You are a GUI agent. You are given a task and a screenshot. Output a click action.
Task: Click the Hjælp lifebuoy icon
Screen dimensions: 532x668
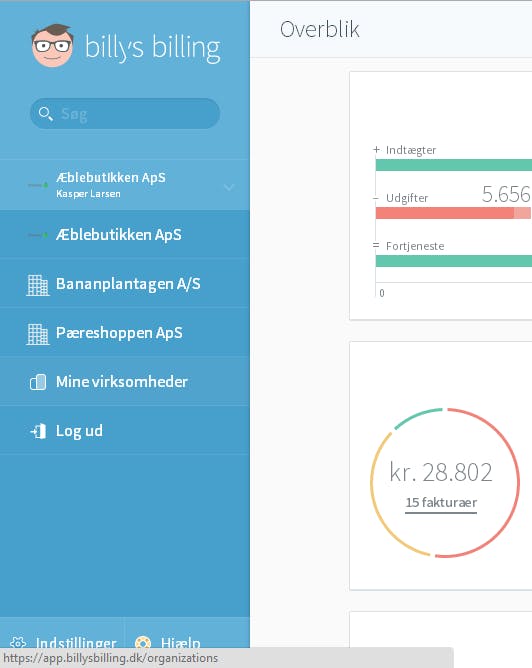point(143,642)
